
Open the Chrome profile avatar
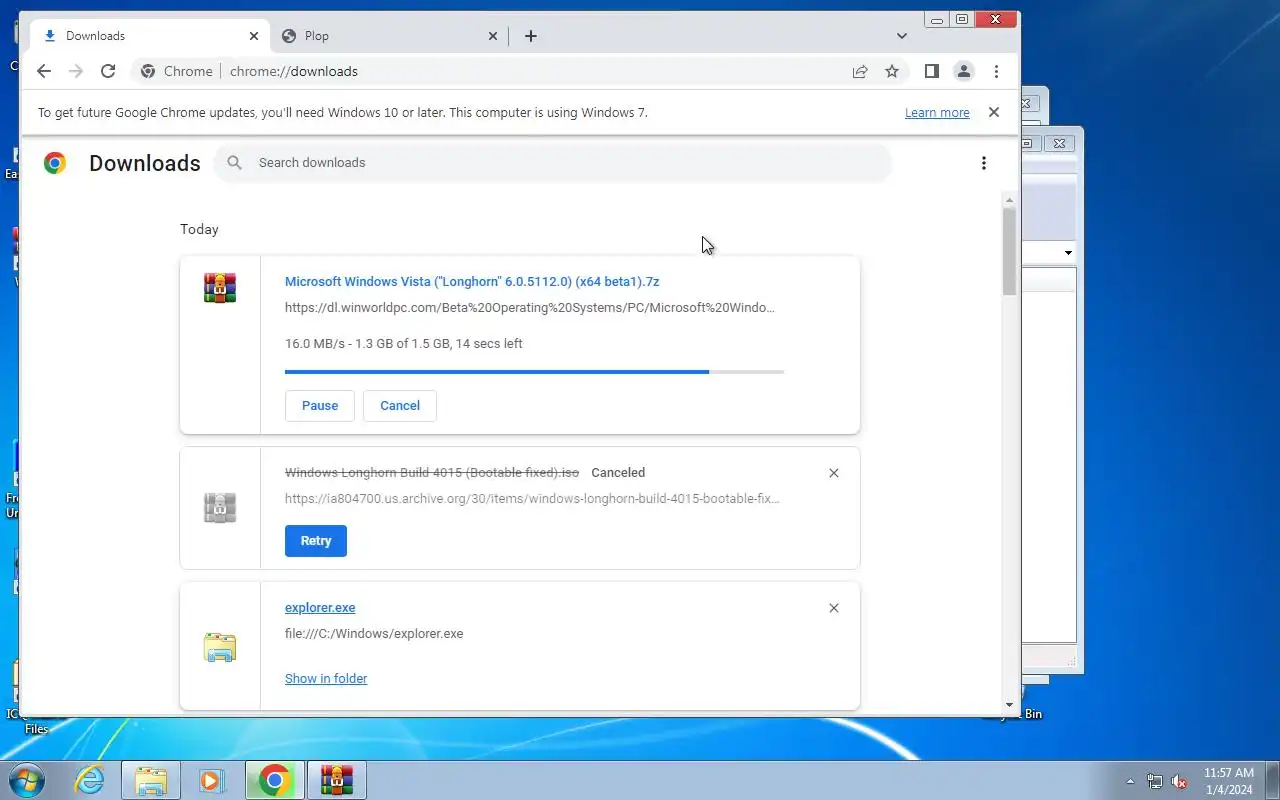pyautogui.click(x=964, y=71)
